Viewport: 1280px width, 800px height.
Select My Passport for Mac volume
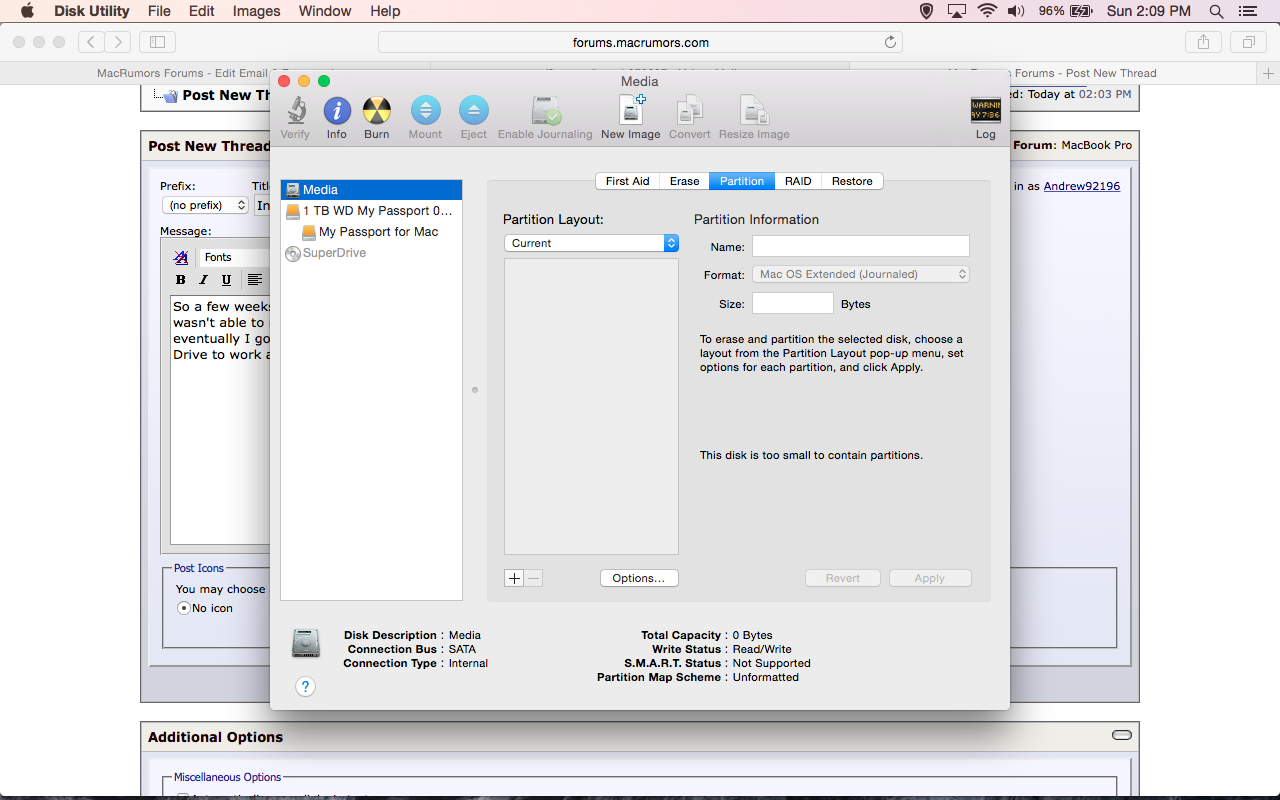tap(371, 232)
